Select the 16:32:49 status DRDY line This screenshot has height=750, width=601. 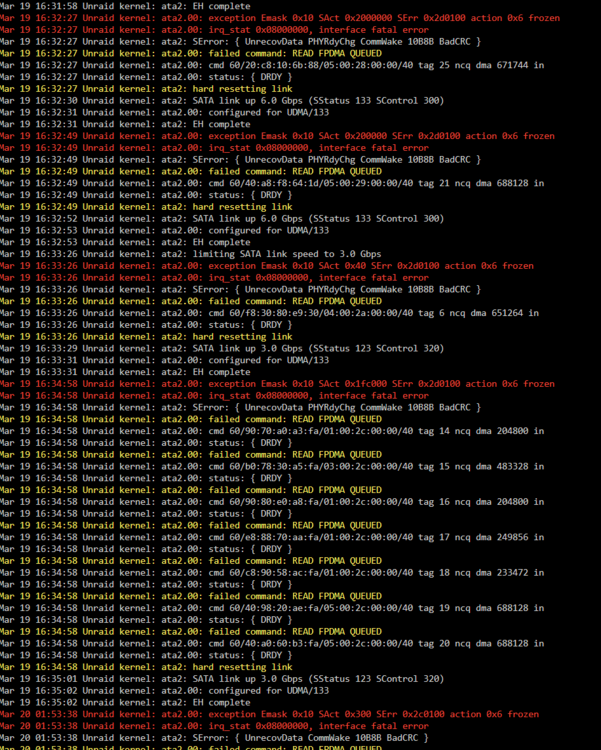(x=146, y=195)
